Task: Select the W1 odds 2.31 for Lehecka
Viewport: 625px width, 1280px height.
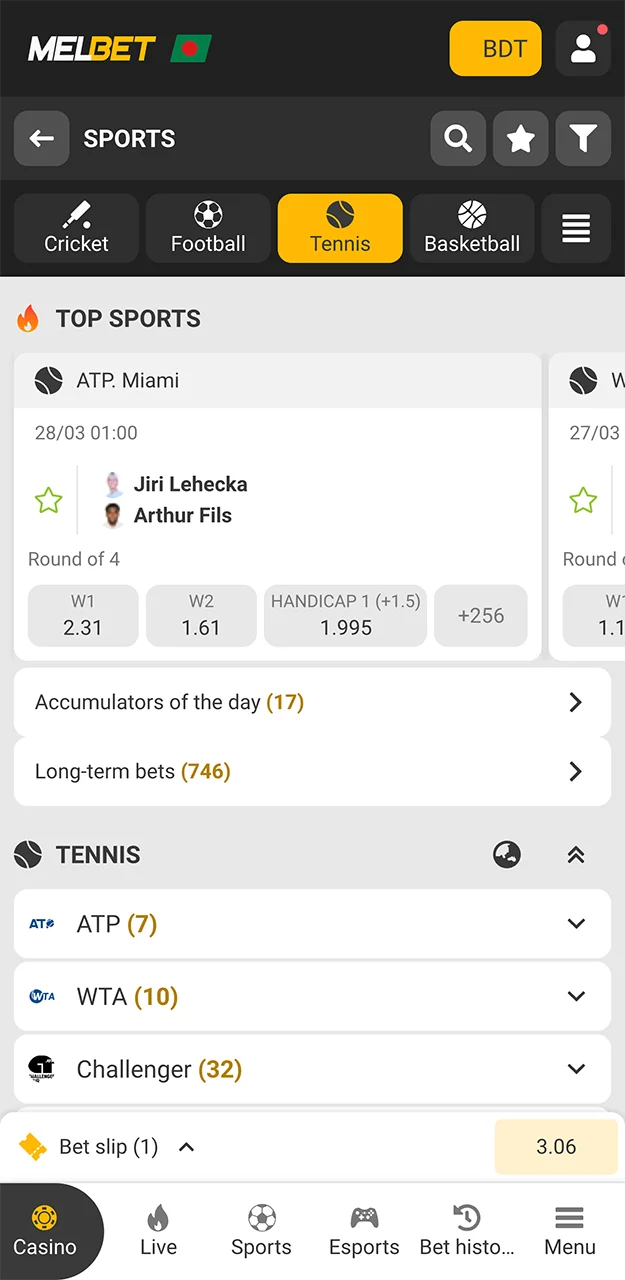Action: click(83, 616)
